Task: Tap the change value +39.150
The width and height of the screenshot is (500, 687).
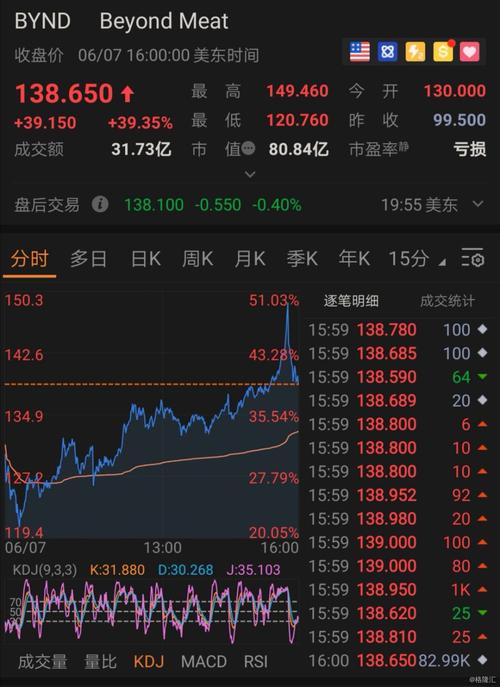Action: point(45,123)
